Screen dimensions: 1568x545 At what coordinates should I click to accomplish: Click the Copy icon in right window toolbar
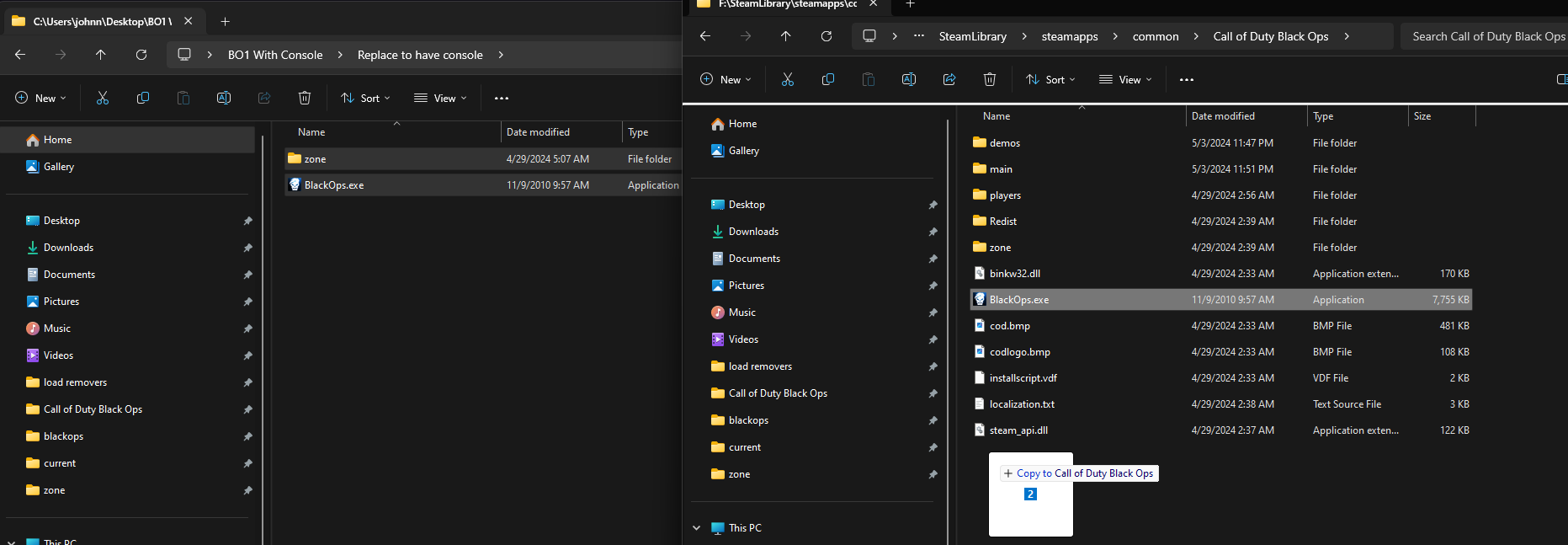point(828,79)
